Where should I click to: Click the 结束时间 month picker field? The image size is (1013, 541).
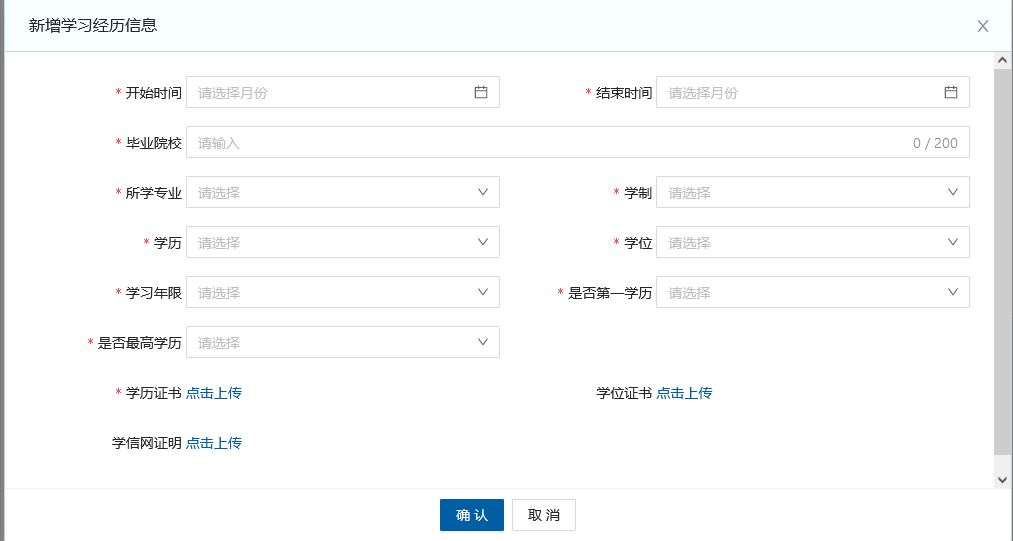coord(800,92)
